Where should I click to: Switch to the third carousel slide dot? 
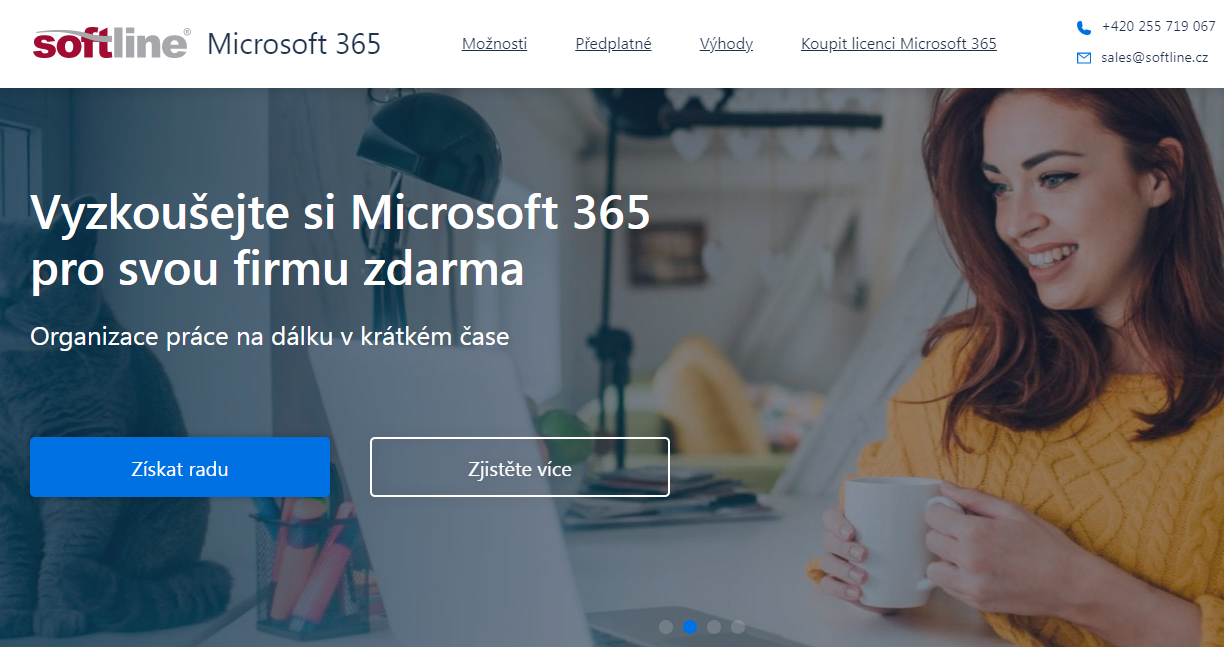714,627
